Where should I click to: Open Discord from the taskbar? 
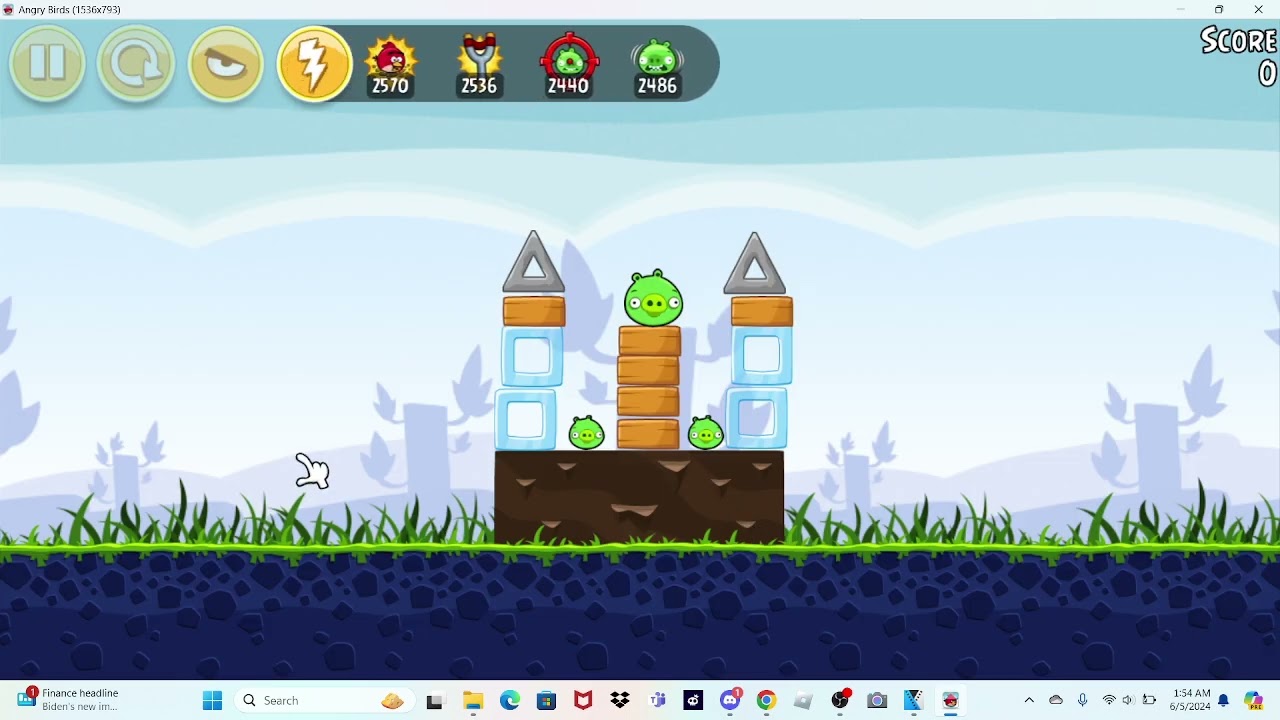coord(730,700)
